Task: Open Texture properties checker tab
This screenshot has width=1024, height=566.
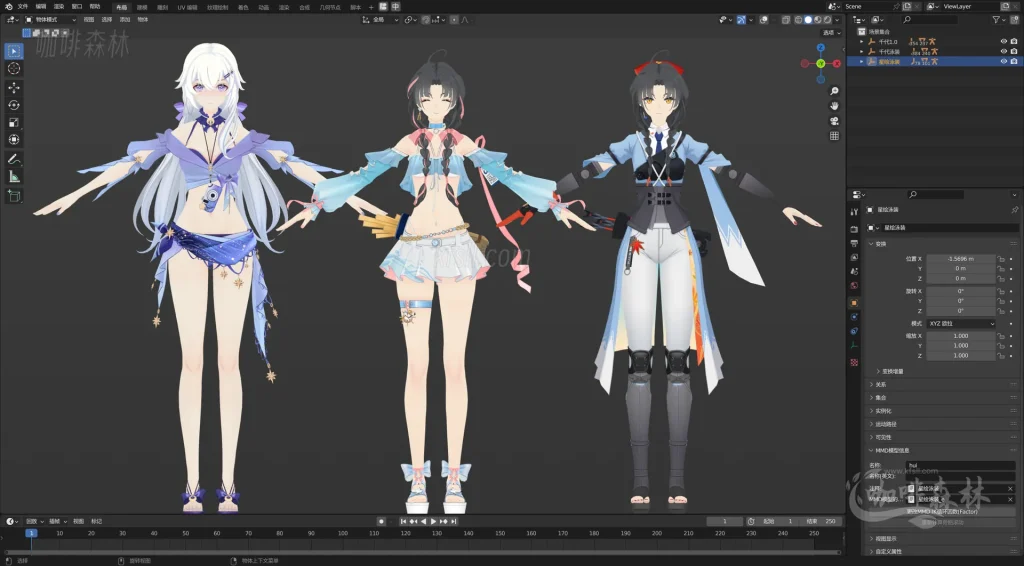Action: (854, 362)
